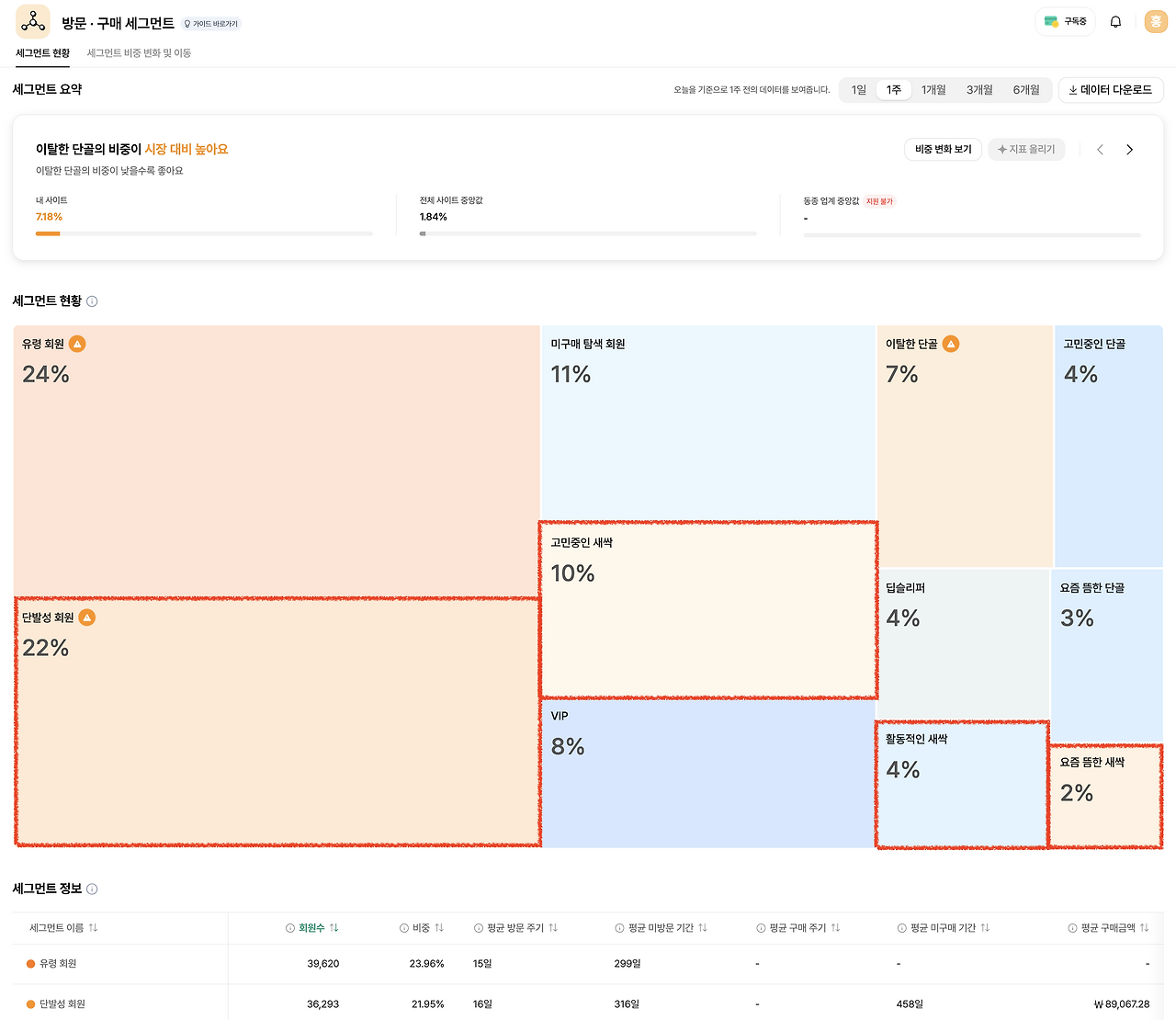Click the info icon next to 세그먼트 정보 heading
The width and height of the screenshot is (1176, 1020).
(x=92, y=890)
